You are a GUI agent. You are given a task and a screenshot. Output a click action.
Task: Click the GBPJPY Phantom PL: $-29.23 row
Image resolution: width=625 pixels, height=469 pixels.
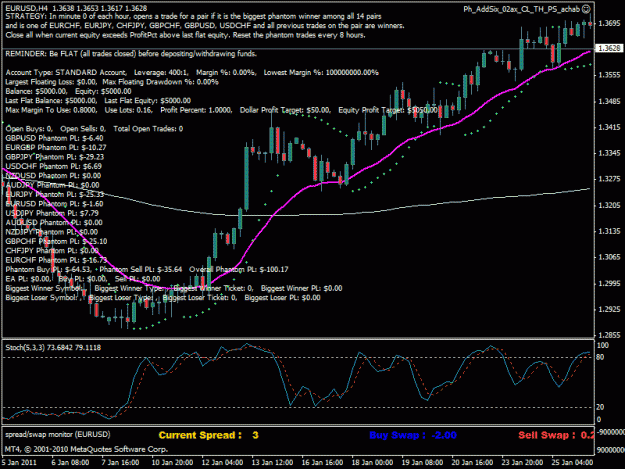pos(55,157)
